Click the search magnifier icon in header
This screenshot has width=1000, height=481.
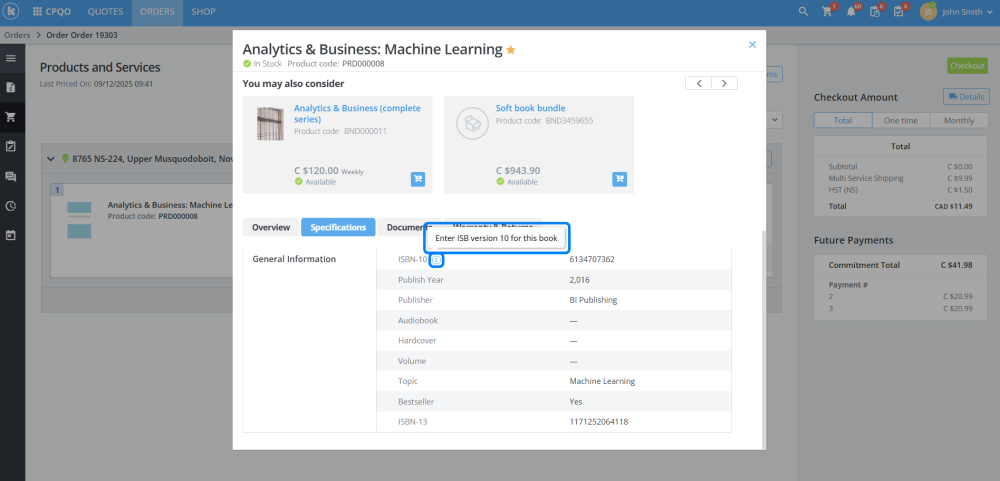point(803,12)
